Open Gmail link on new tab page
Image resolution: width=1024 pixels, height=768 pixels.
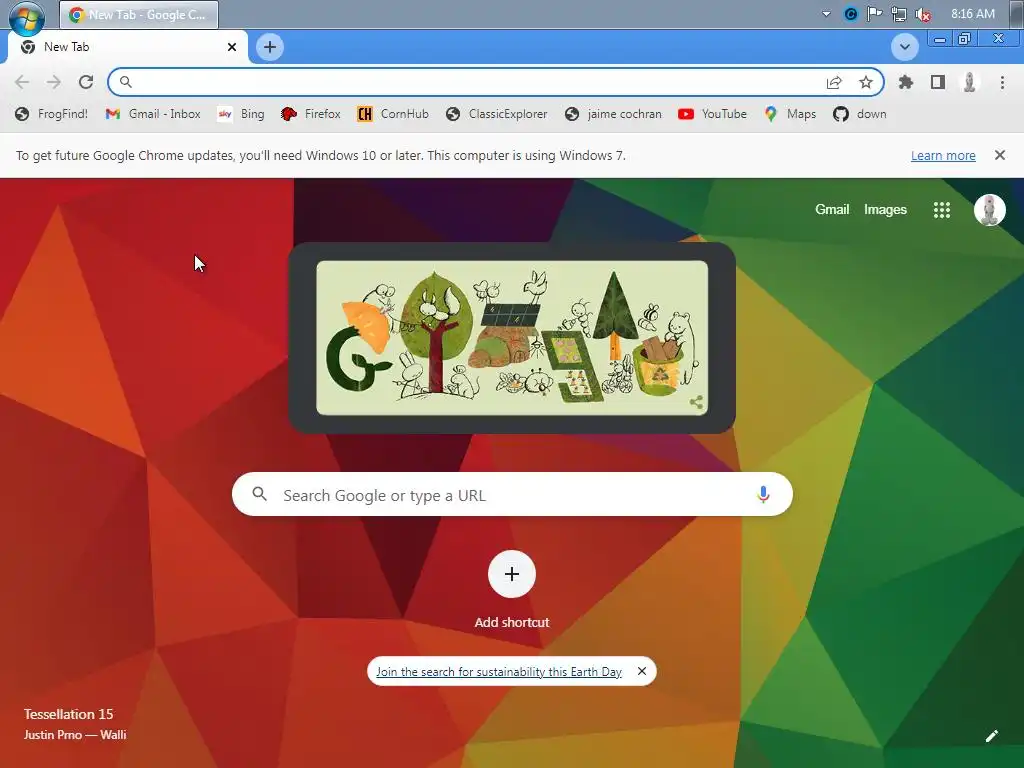coord(832,210)
